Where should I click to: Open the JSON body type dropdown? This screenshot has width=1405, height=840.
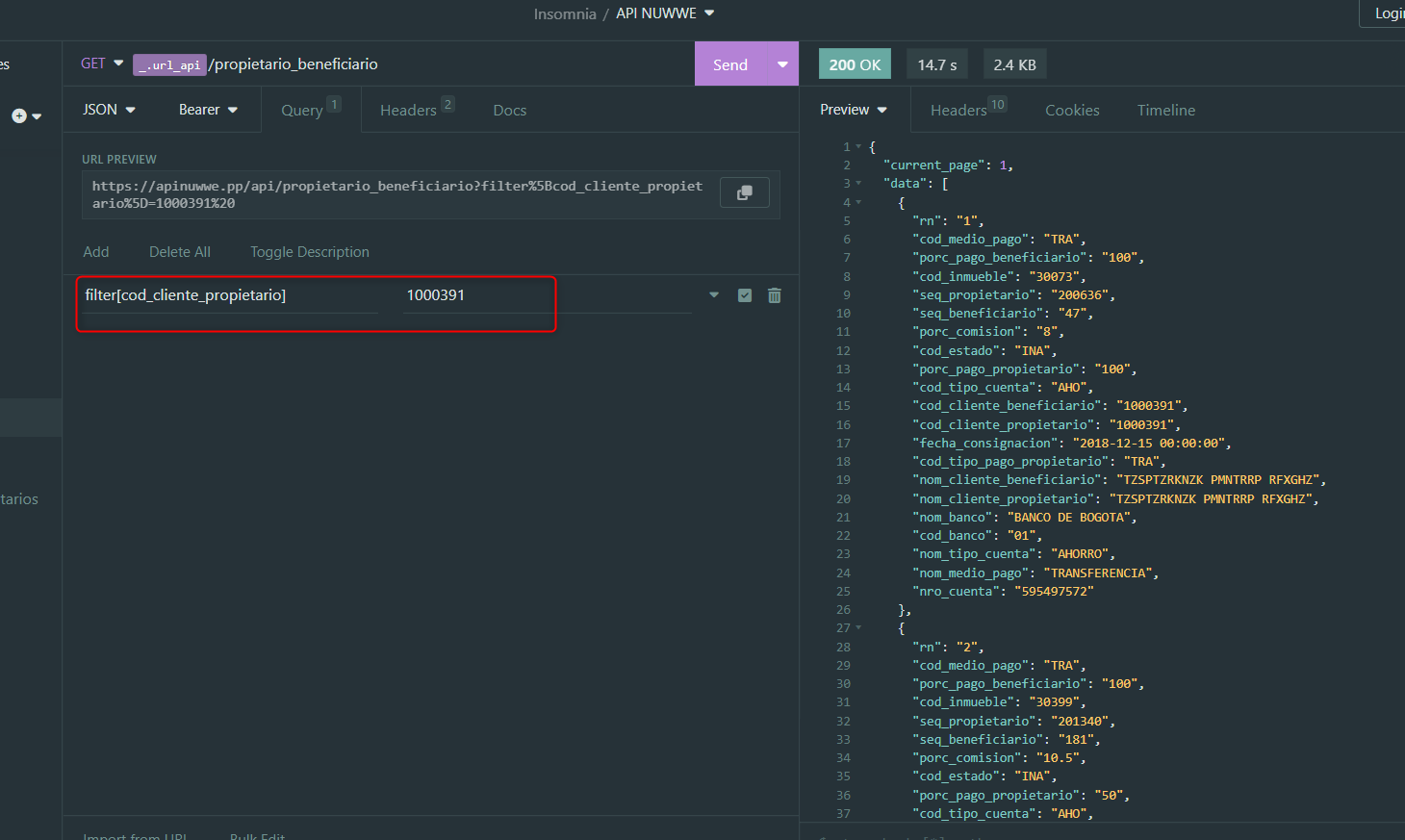(x=109, y=110)
